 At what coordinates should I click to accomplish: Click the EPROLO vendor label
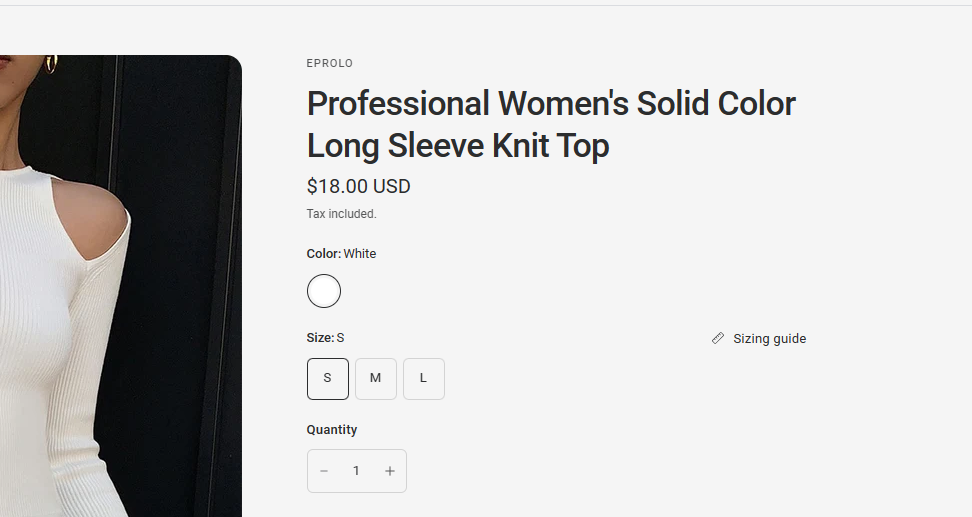[330, 63]
